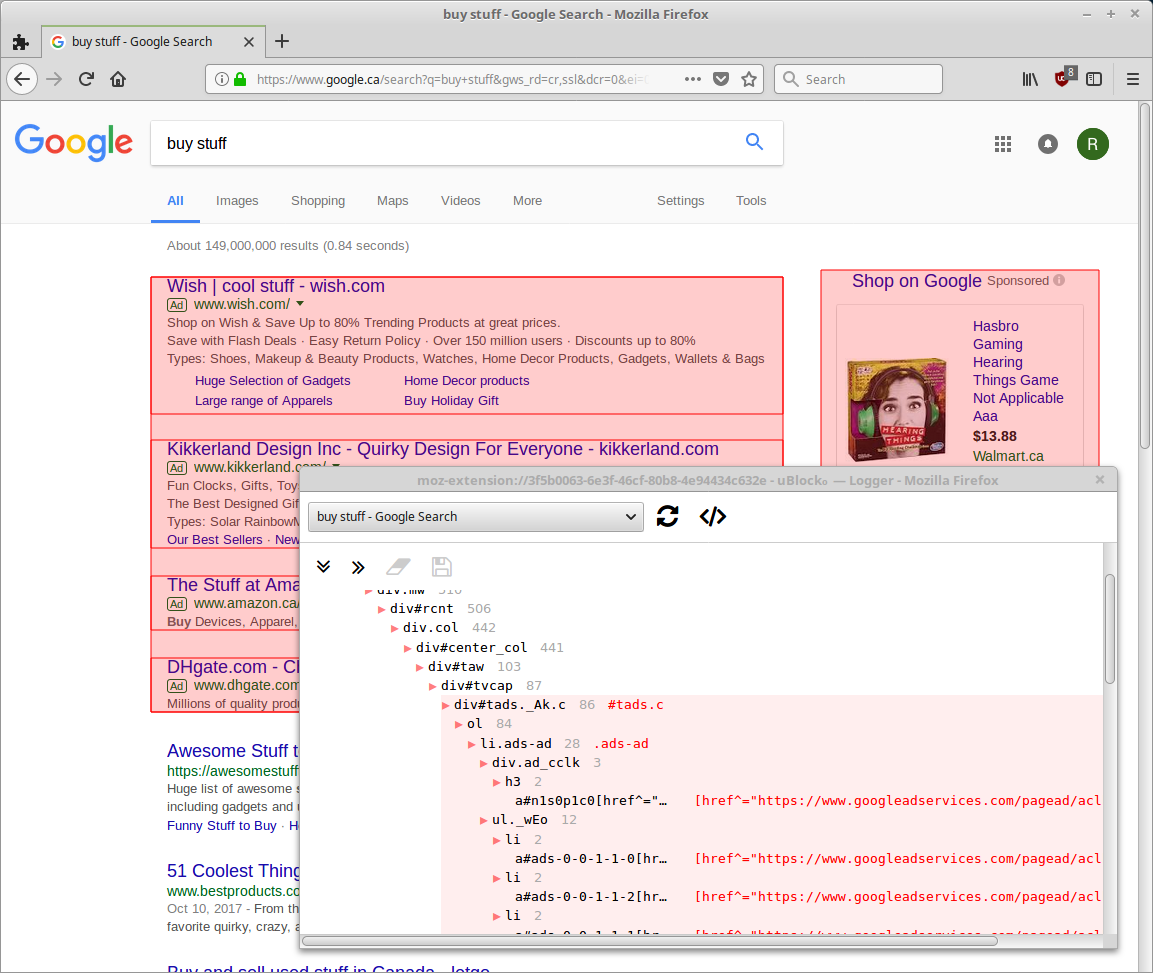
Task: Open the More results menu
Action: click(527, 201)
